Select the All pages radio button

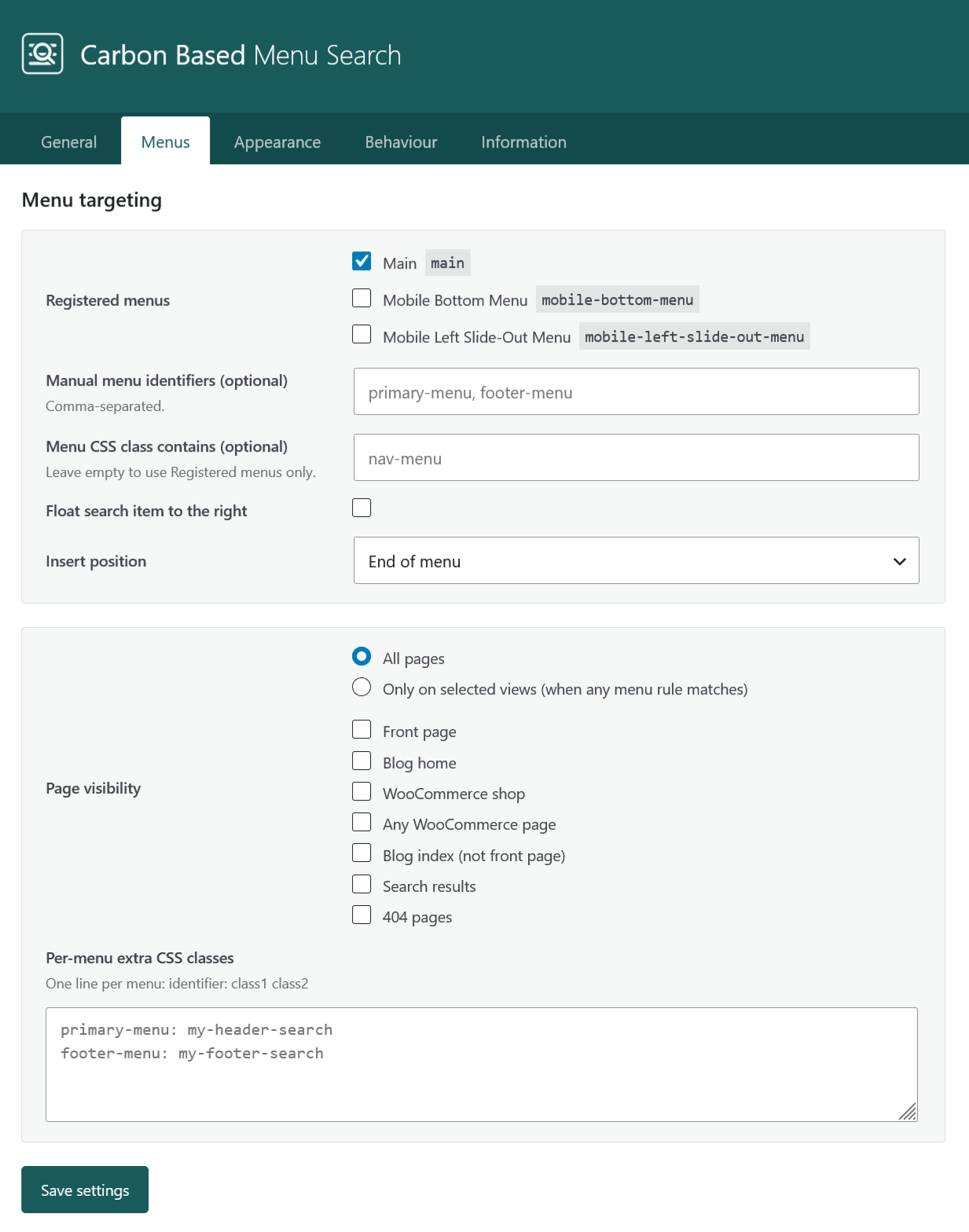click(x=362, y=656)
